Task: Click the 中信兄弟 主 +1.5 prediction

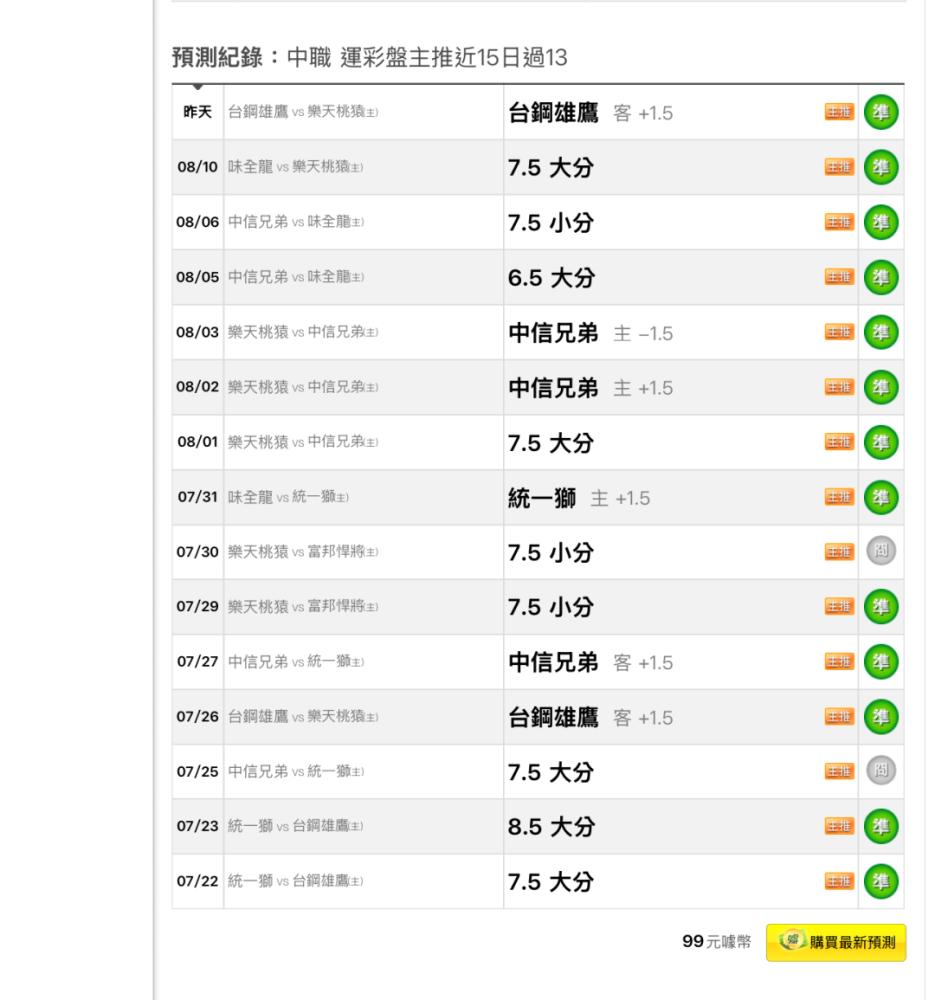Action: [591, 388]
